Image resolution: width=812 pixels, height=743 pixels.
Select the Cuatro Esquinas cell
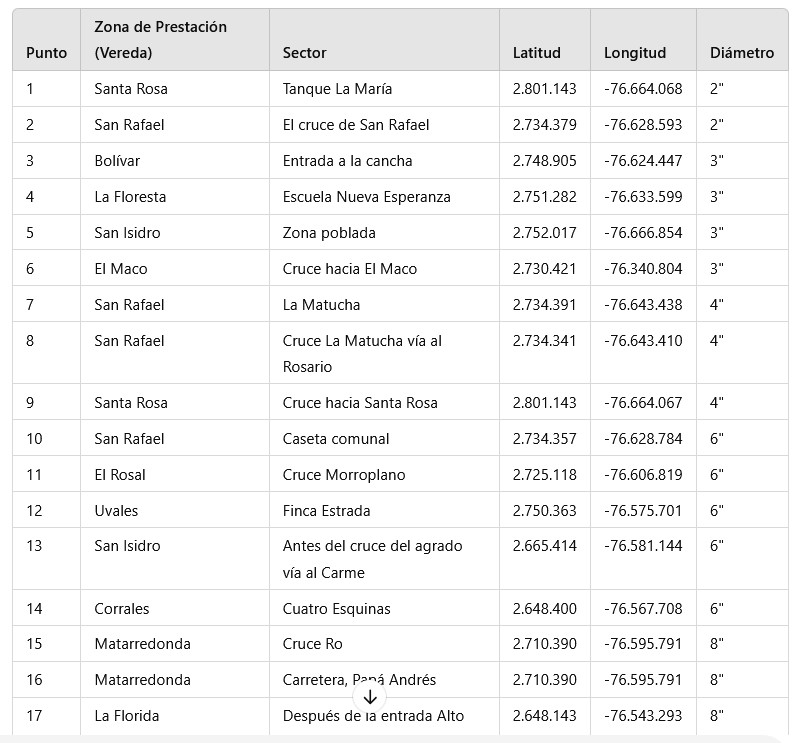(337, 609)
